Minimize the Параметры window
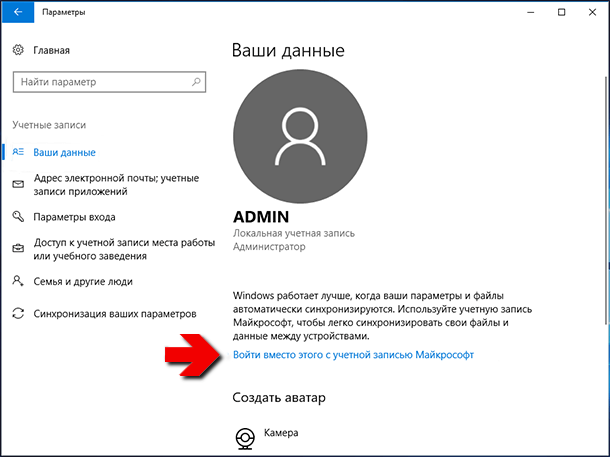Viewport: 610px width, 457px height. (531, 12)
